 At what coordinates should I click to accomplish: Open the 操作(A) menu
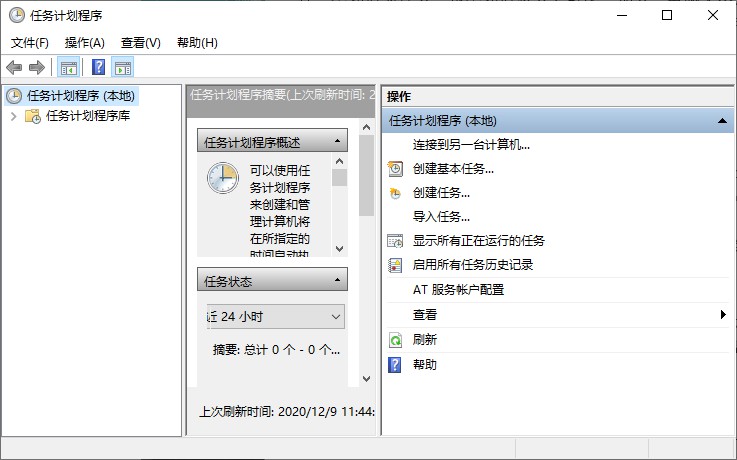point(84,43)
